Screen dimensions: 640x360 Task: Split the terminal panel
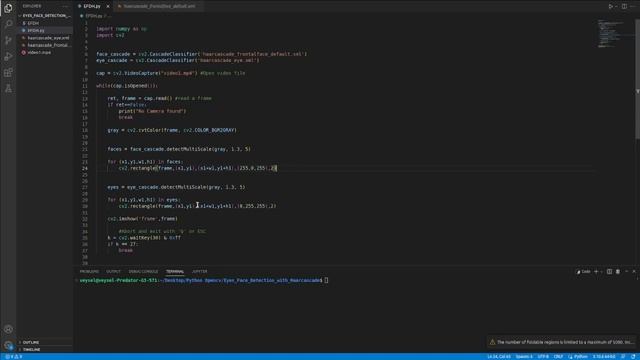609,271
